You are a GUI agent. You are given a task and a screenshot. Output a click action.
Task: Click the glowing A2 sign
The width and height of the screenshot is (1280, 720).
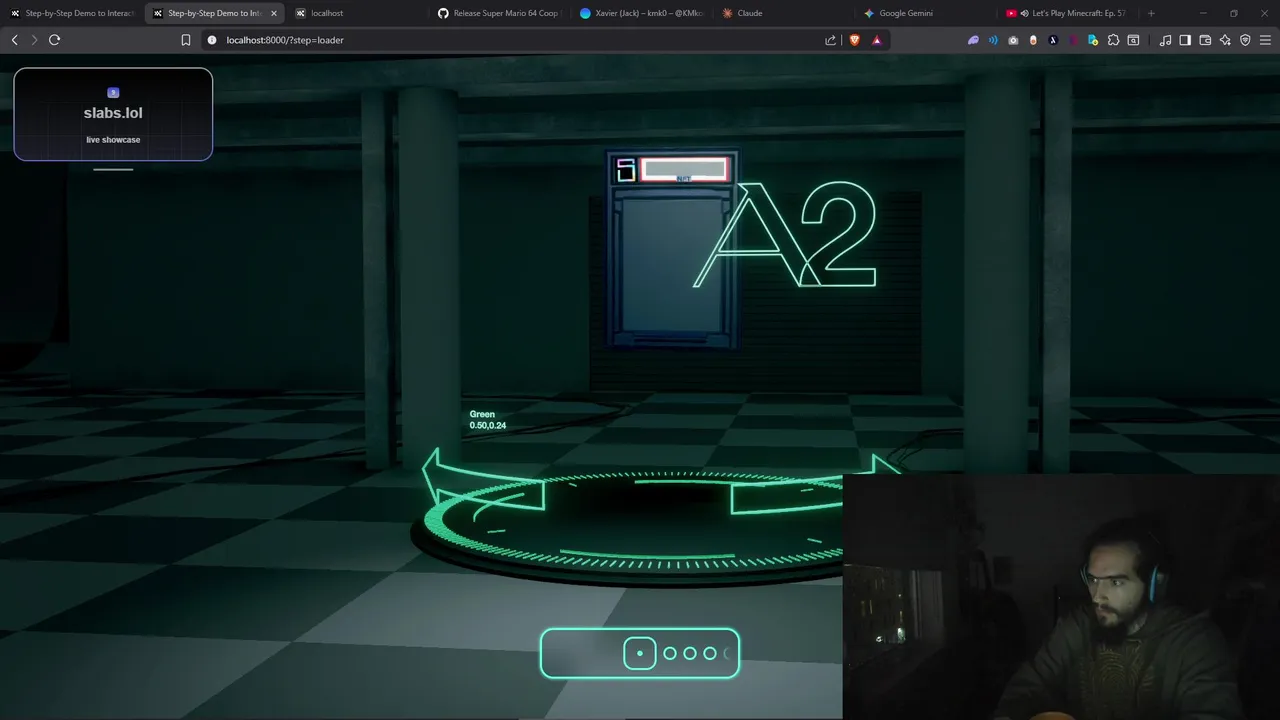click(x=785, y=235)
